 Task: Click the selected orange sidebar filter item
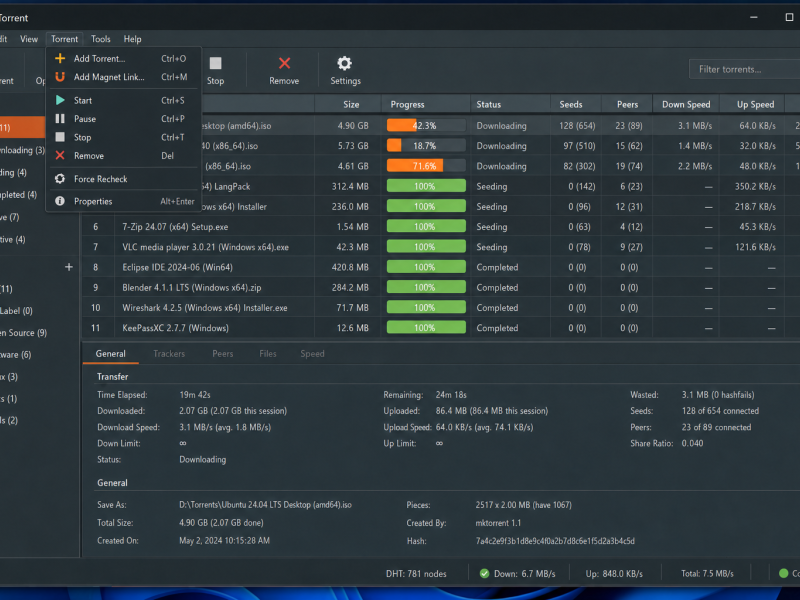coord(23,128)
